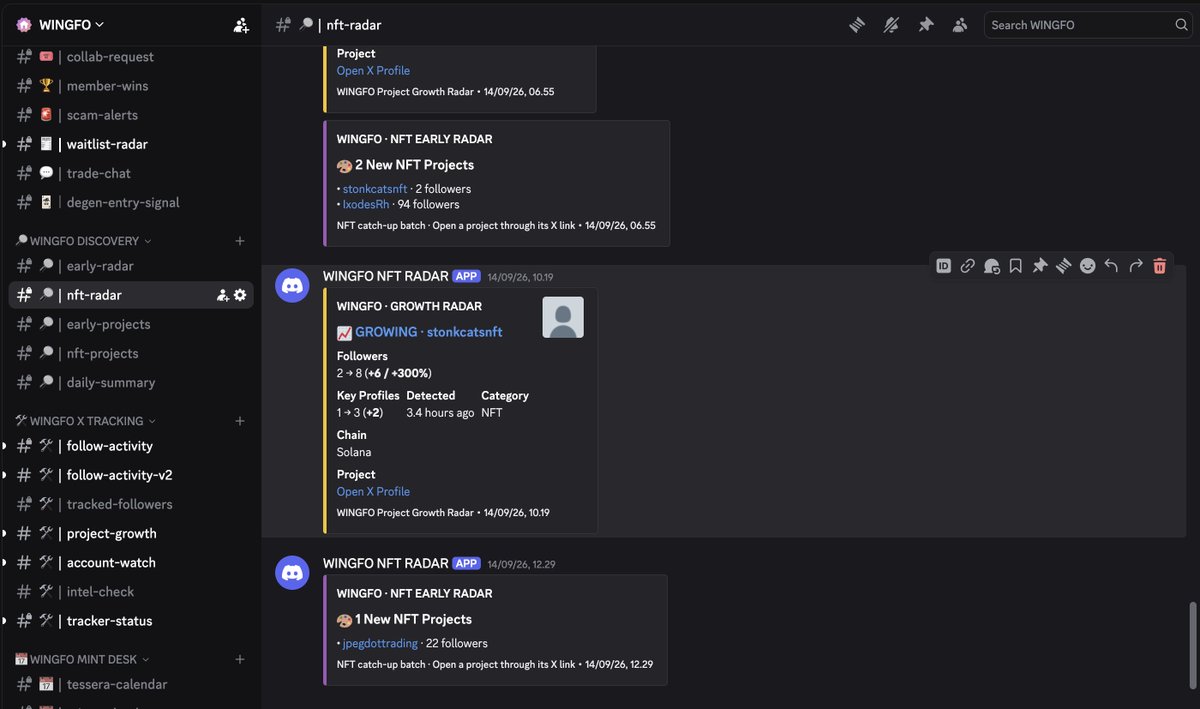Click the nft-radar channel title in header
Viewport: 1200px width, 709px height.
(x=353, y=25)
